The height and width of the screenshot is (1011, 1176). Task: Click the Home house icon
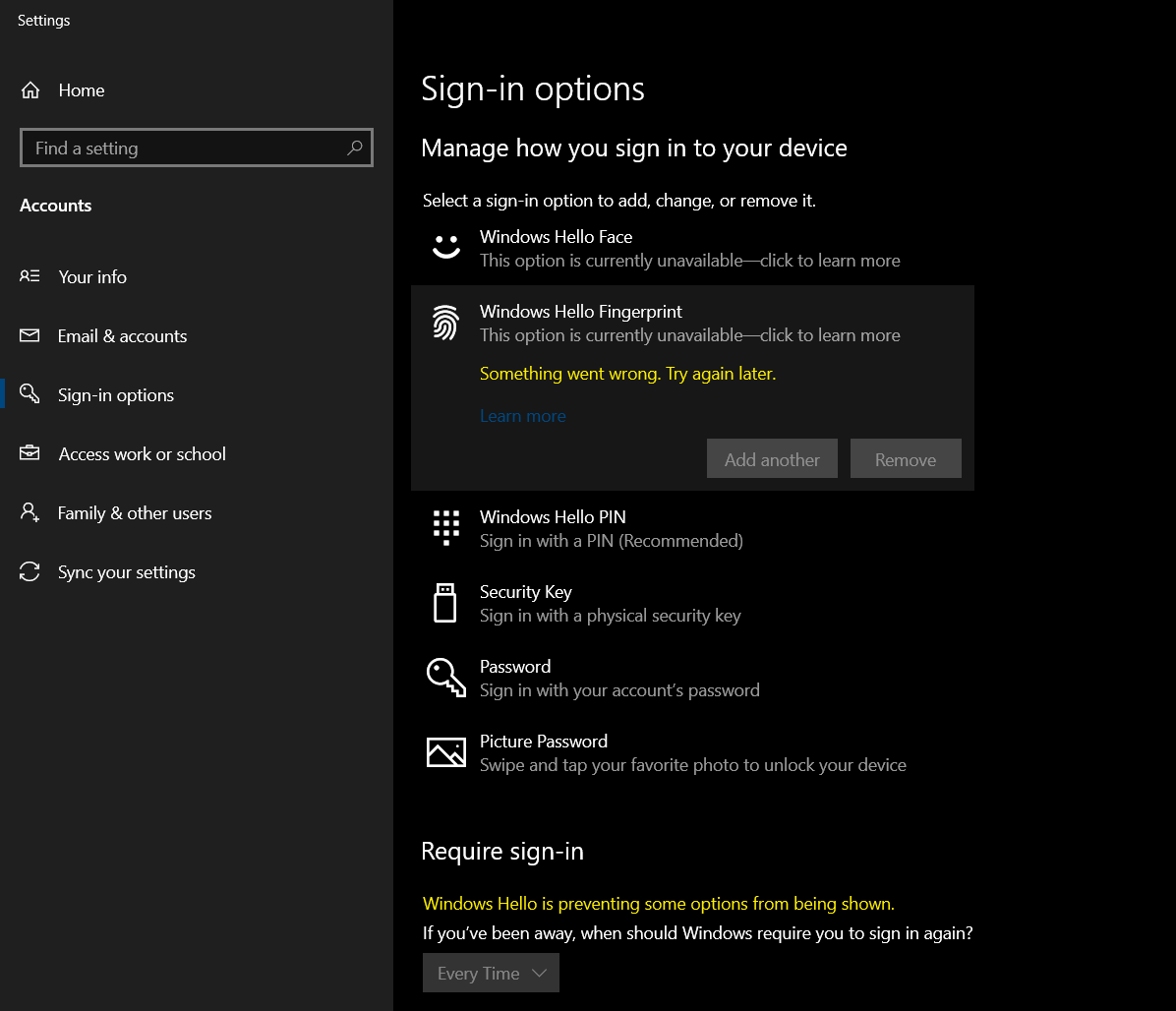click(x=30, y=90)
